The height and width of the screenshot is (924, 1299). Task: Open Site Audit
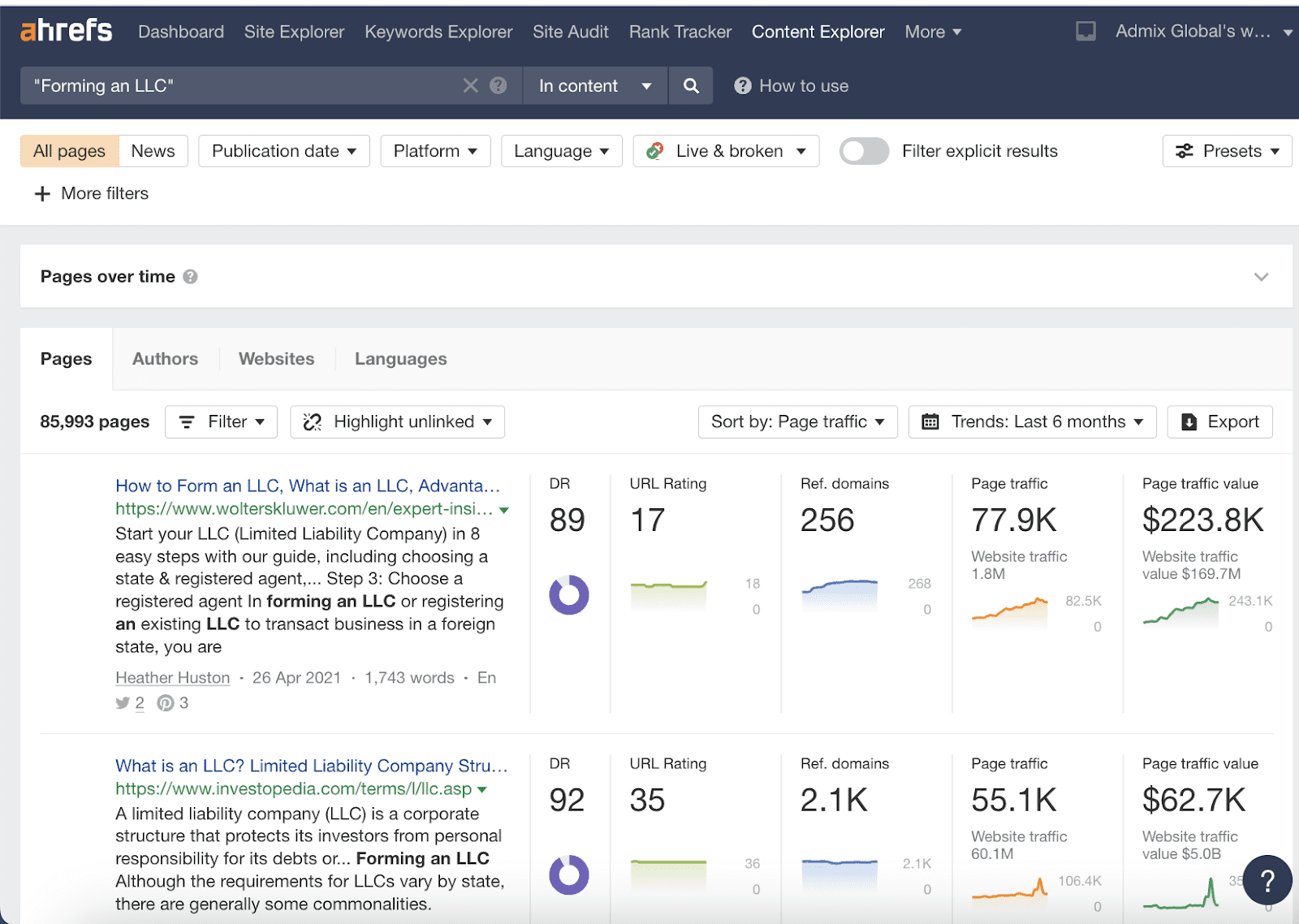571,32
